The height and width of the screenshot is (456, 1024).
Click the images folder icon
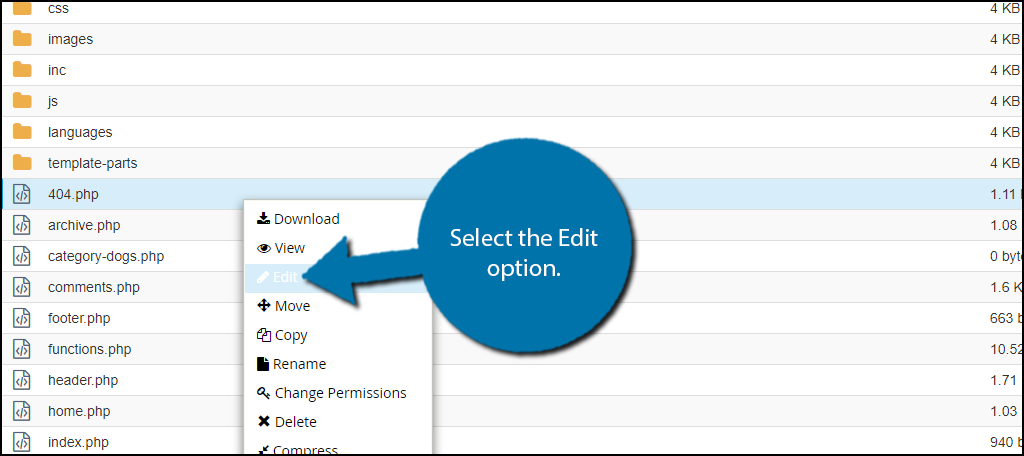[22, 39]
